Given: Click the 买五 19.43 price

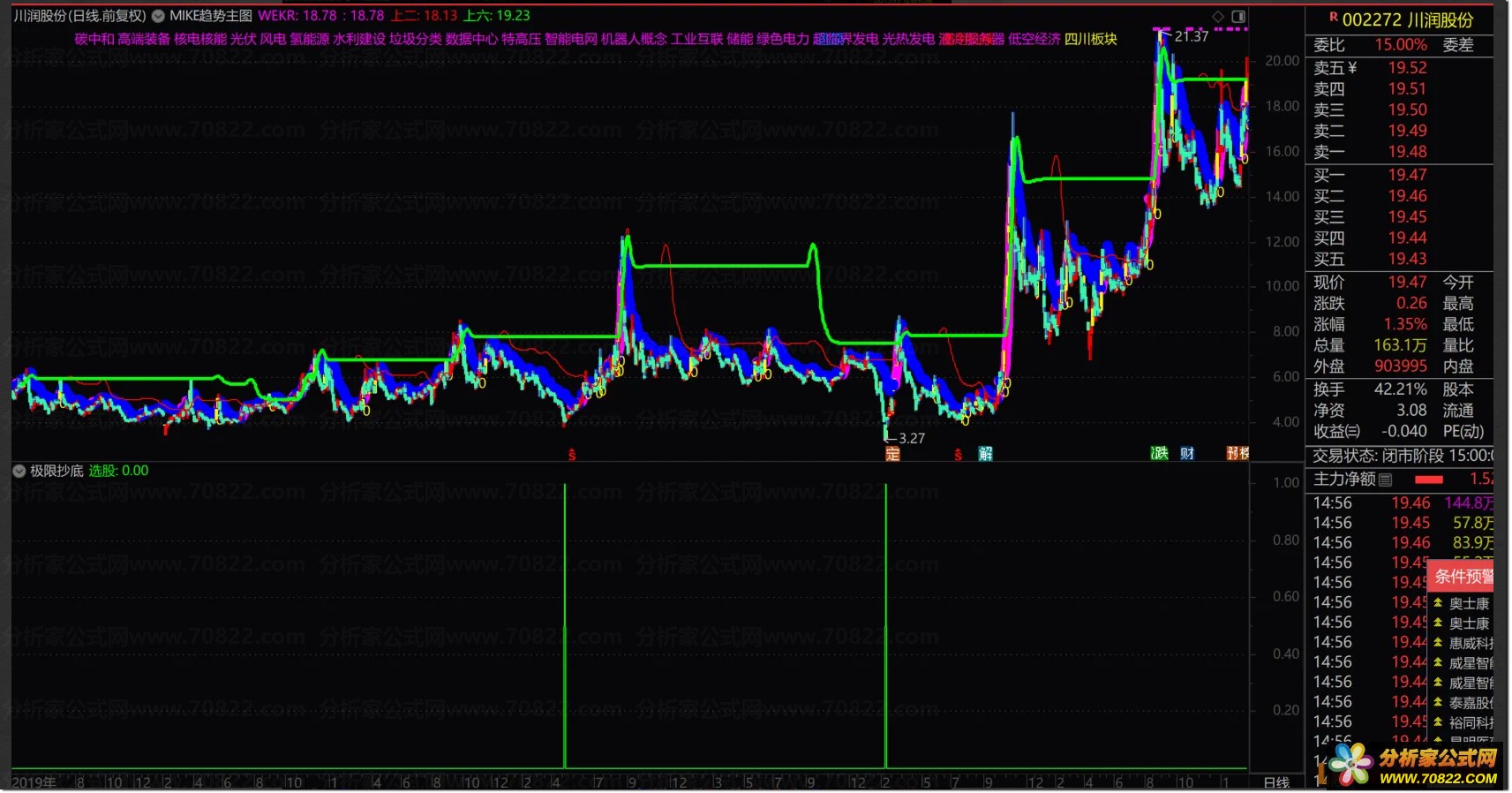Looking at the screenshot, I should point(1407,259).
